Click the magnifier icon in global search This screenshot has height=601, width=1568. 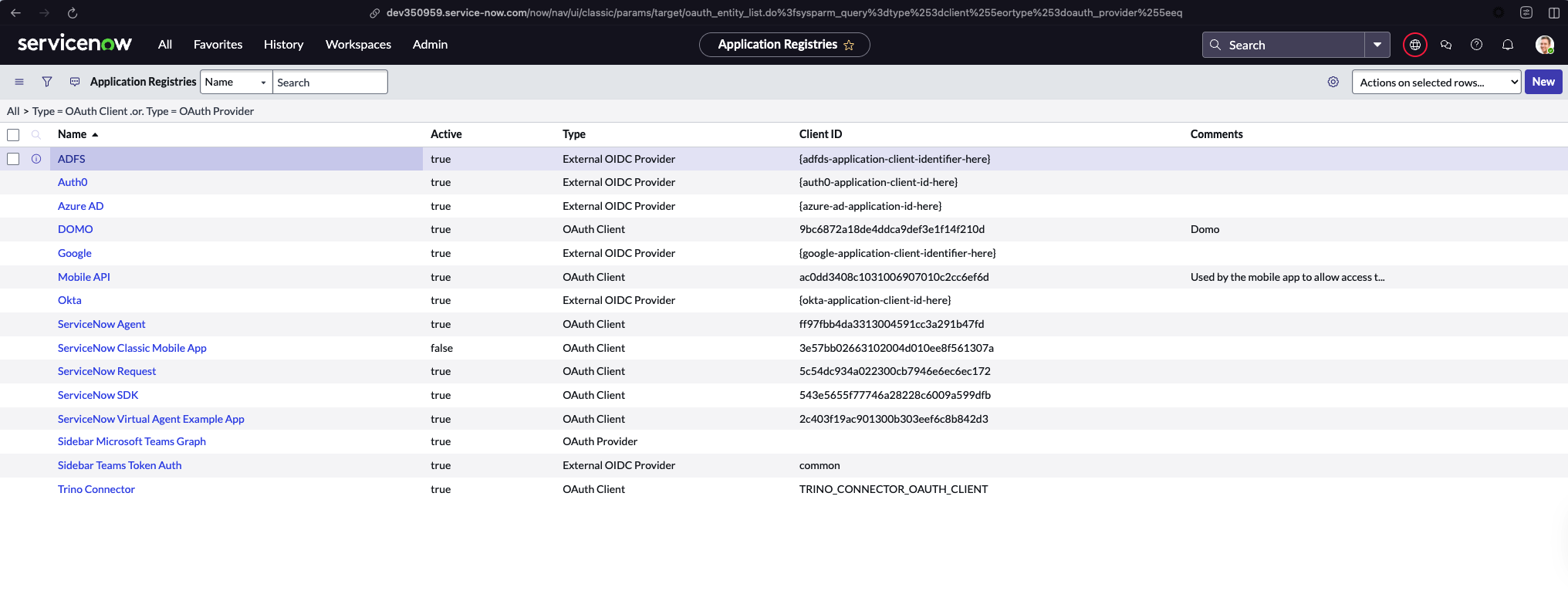pos(1215,45)
